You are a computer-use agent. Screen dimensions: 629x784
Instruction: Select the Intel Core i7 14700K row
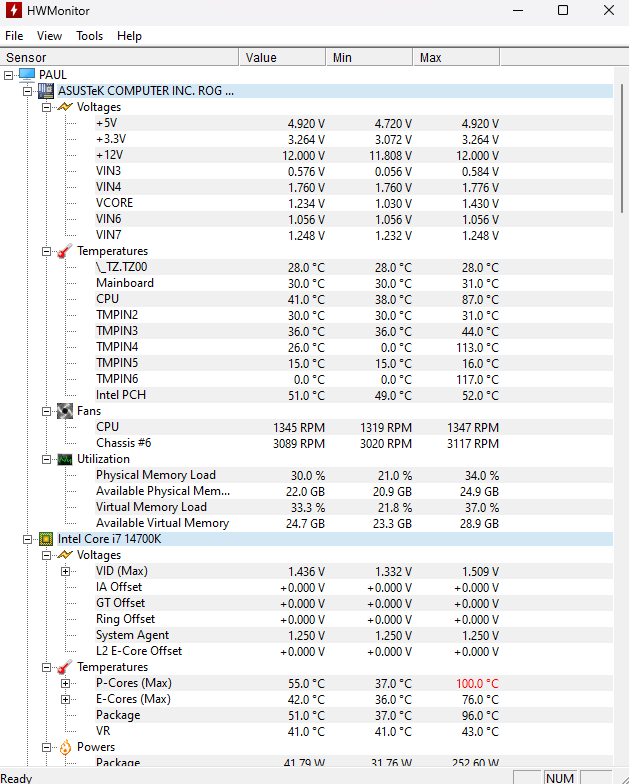pyautogui.click(x=335, y=539)
